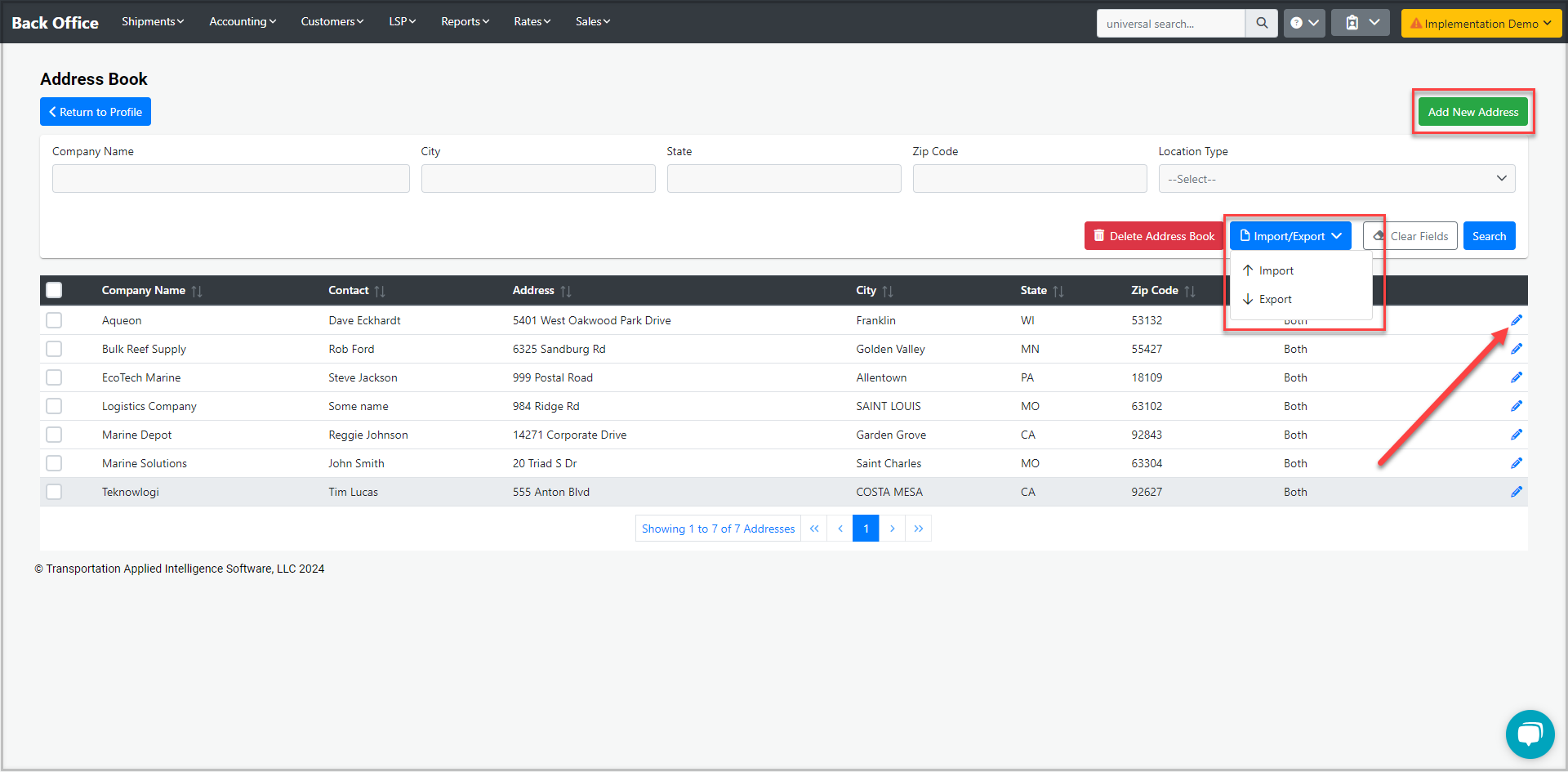
Task: Open the Implementation Demo account dropdown
Action: click(x=1481, y=24)
